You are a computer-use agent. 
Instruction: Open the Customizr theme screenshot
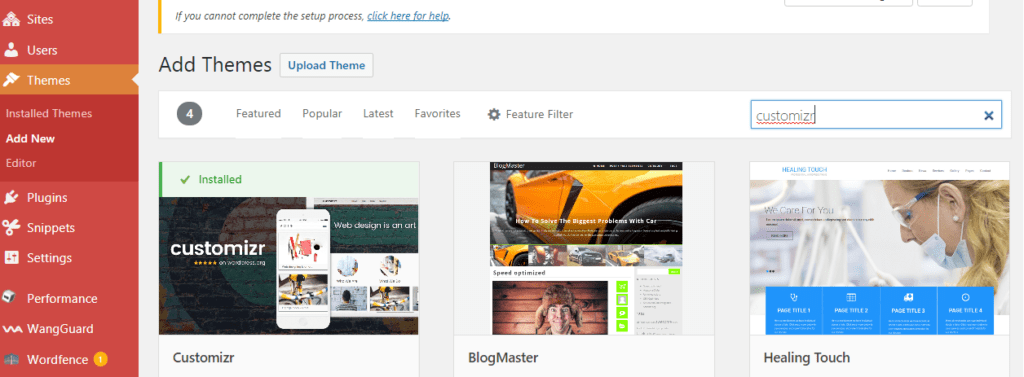click(289, 265)
